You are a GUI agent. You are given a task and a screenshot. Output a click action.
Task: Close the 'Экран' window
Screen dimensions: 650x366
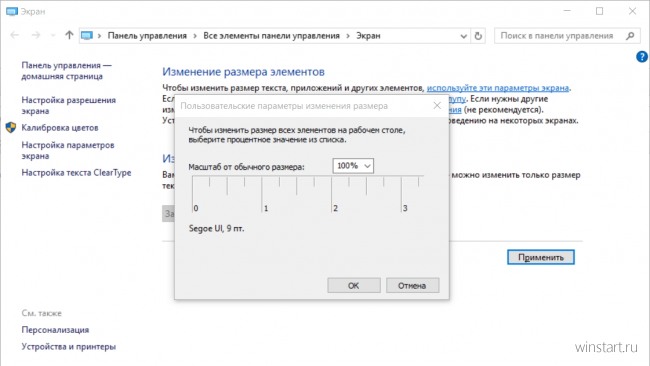pyautogui.click(x=632, y=11)
